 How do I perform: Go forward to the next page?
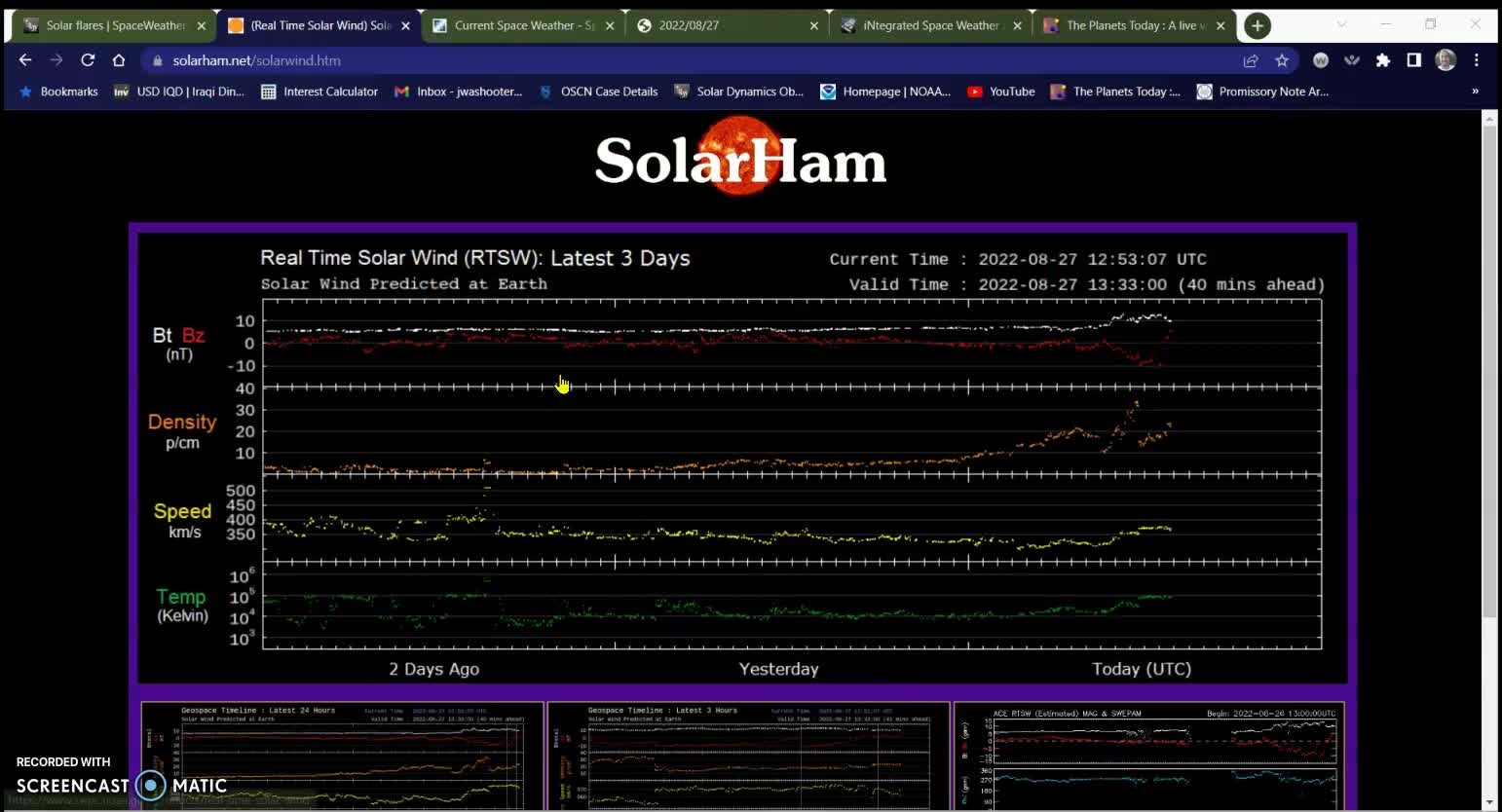tap(56, 60)
